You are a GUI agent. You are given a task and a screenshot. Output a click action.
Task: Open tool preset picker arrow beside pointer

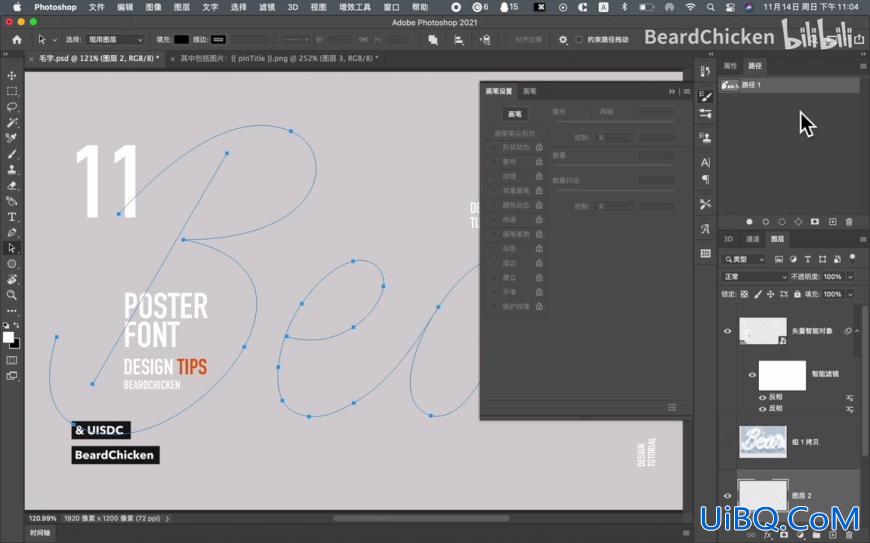pyautogui.click(x=54, y=40)
